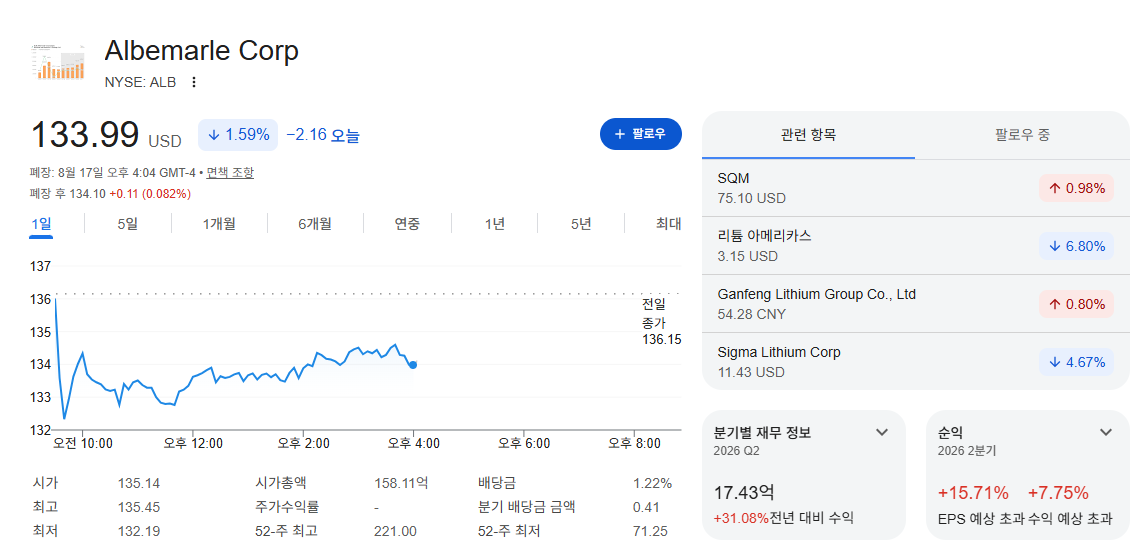Expand the 분기별 재무 정보 card chevron
1148x557 pixels.
(x=882, y=432)
